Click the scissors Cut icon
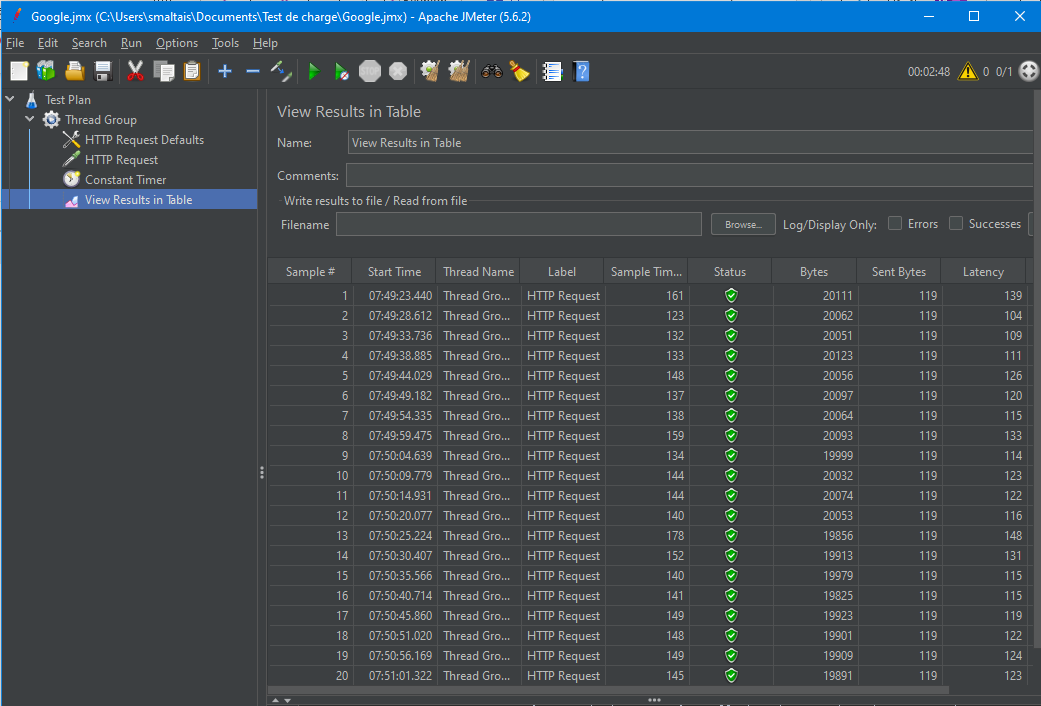This screenshot has height=706, width=1041. (x=135, y=71)
